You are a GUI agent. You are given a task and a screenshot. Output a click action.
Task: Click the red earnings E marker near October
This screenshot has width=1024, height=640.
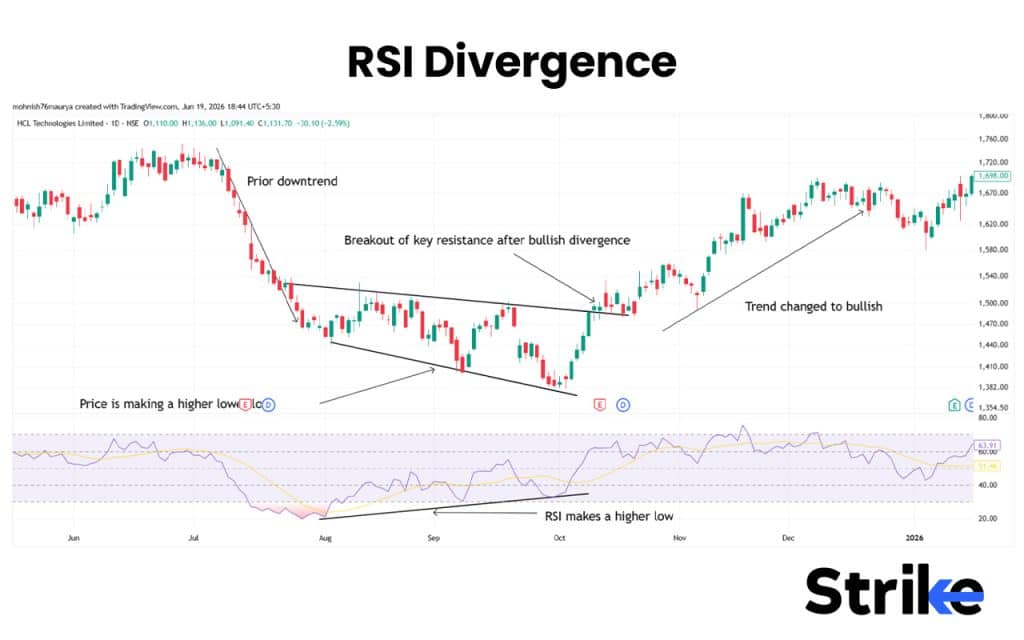[x=600, y=405]
